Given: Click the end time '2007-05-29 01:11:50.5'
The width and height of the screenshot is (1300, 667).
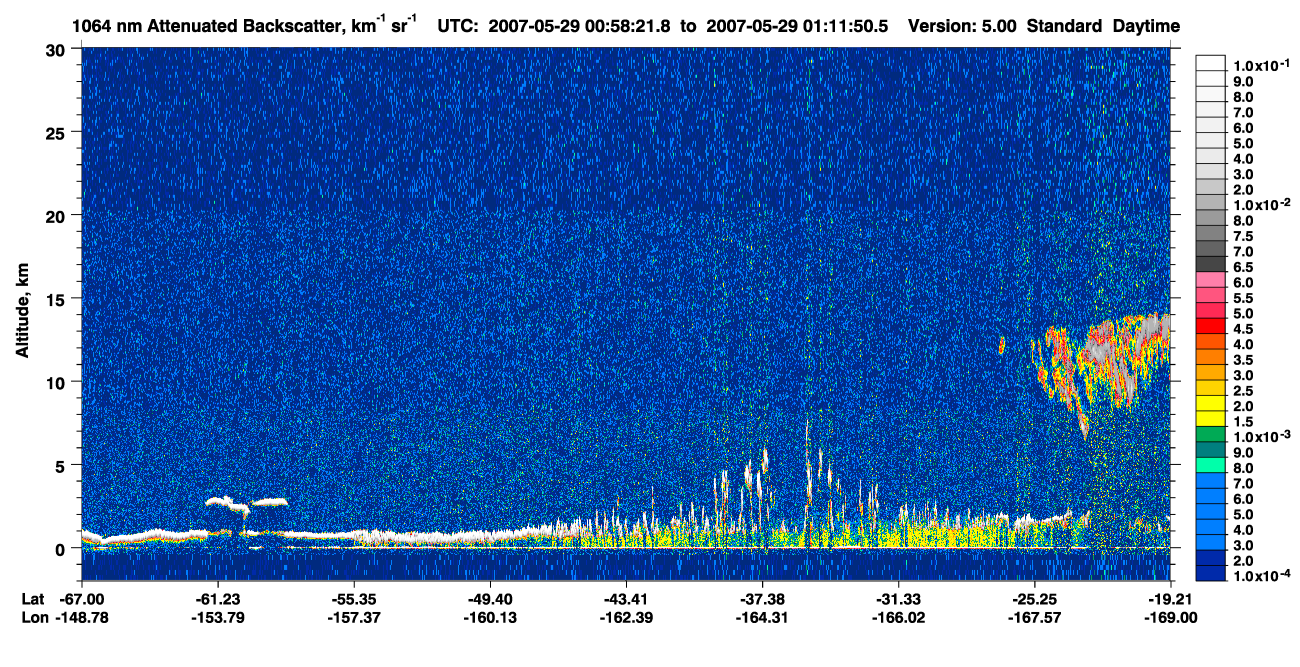Looking at the screenshot, I should click(x=797, y=27).
